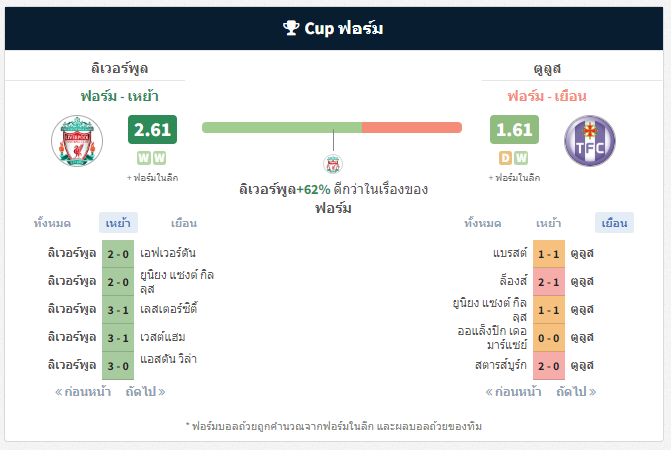Expand Toulouse's + ฟอร์มในลีก section

click(514, 178)
